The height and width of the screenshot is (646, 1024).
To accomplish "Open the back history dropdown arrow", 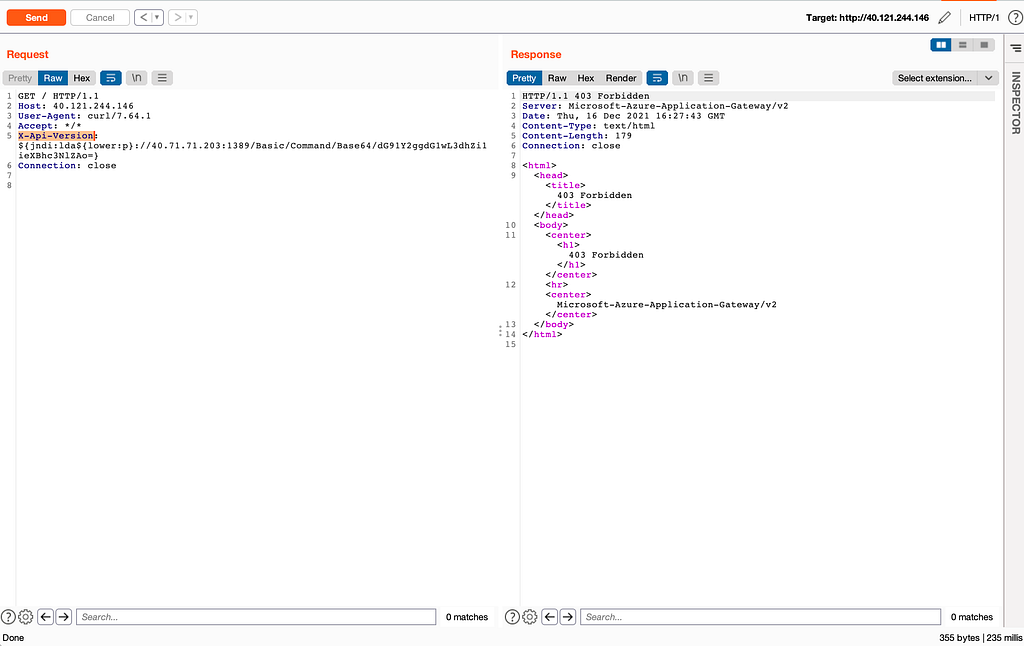I will pyautogui.click(x=157, y=18).
